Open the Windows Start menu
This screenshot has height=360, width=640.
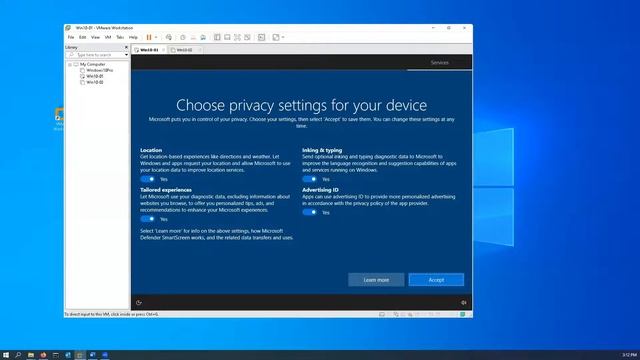[x=6, y=355]
